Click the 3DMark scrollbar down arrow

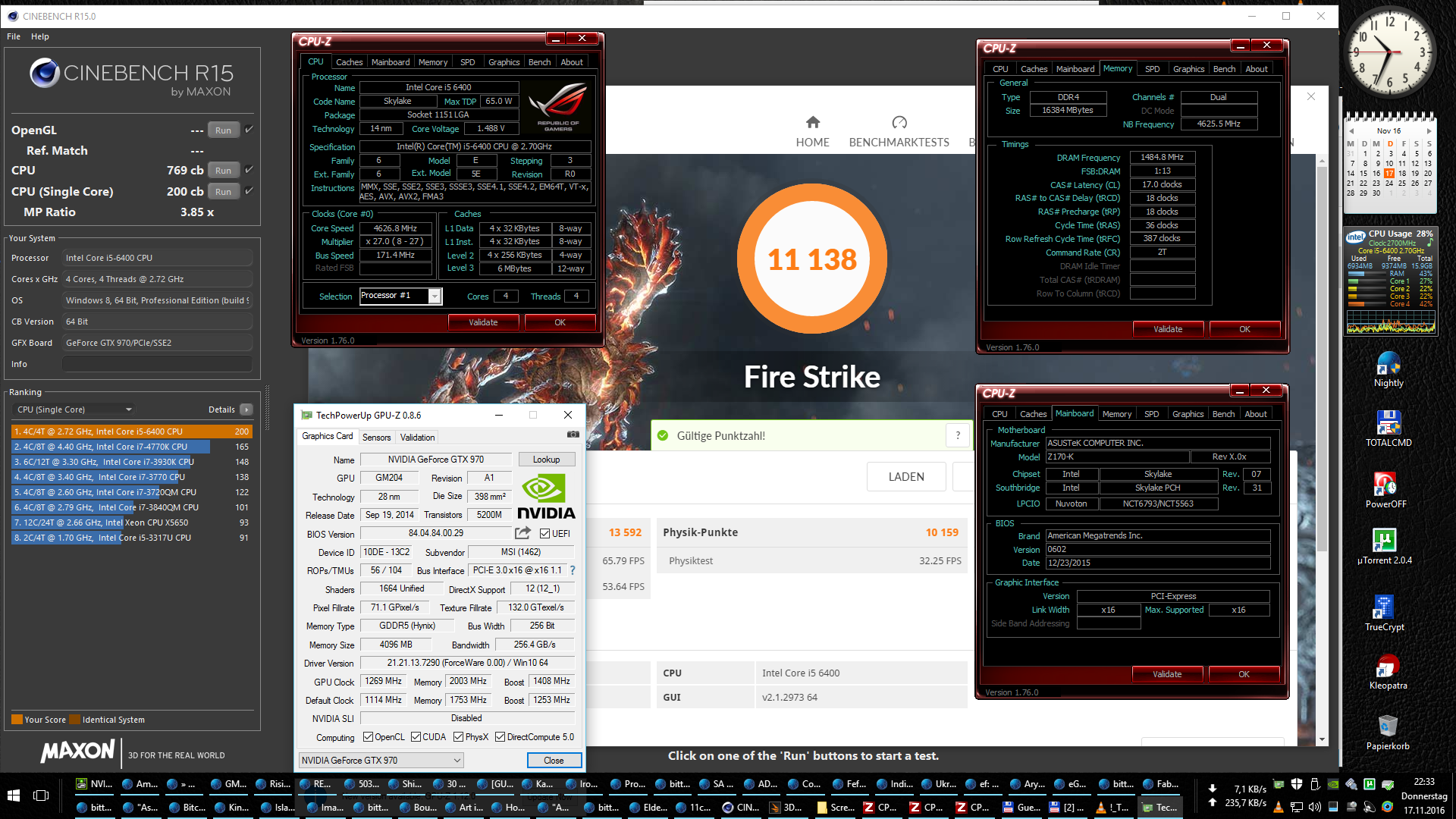coord(1322,739)
